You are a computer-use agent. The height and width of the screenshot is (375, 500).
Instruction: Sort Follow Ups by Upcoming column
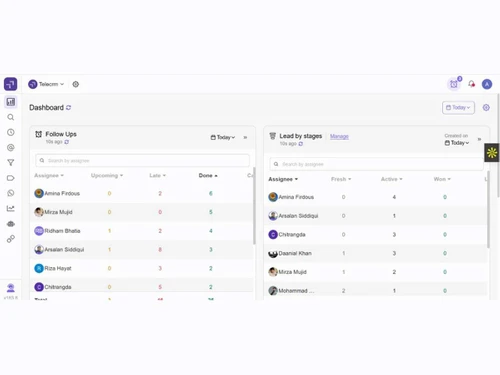click(107, 175)
